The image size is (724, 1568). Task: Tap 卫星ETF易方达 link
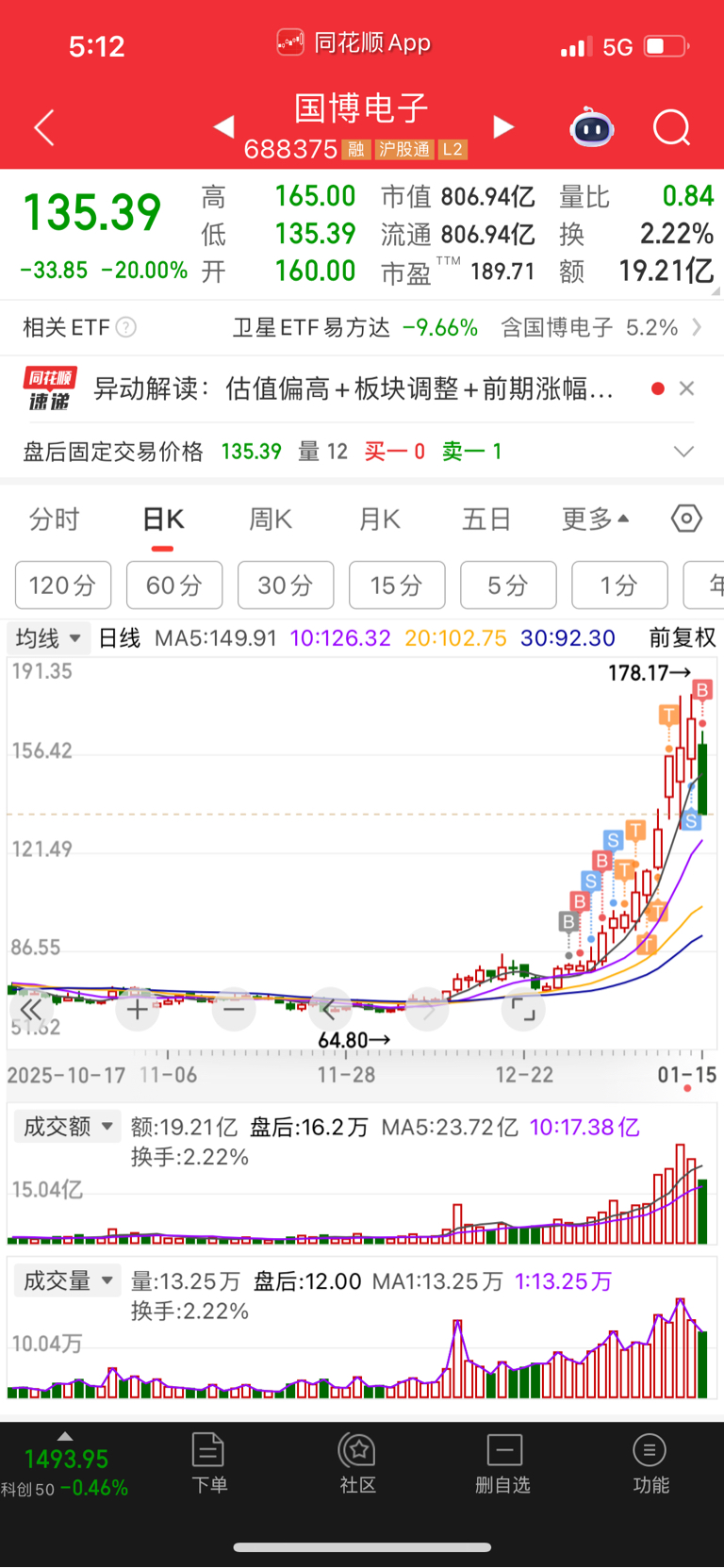(x=311, y=327)
